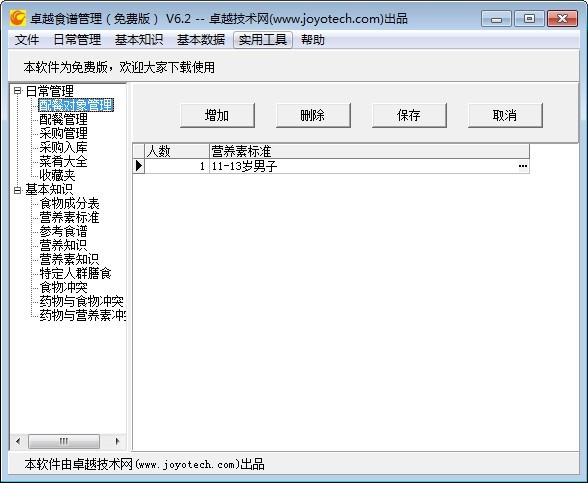Select 参考食谱 in the tree
The width and height of the screenshot is (588, 483).
point(63,231)
